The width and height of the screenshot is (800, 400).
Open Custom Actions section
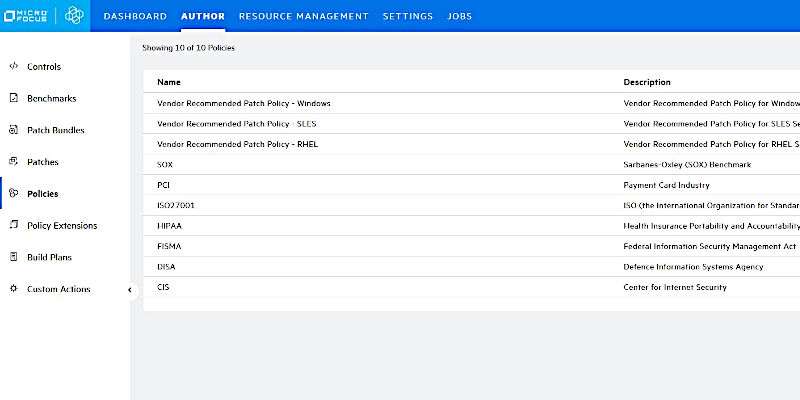click(59, 289)
